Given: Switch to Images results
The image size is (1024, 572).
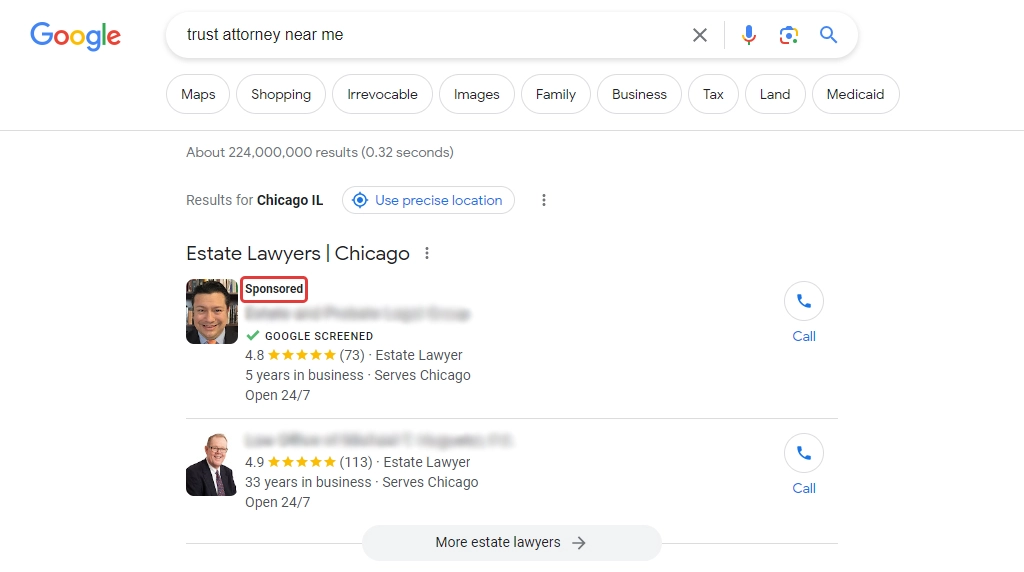Looking at the screenshot, I should click(476, 94).
